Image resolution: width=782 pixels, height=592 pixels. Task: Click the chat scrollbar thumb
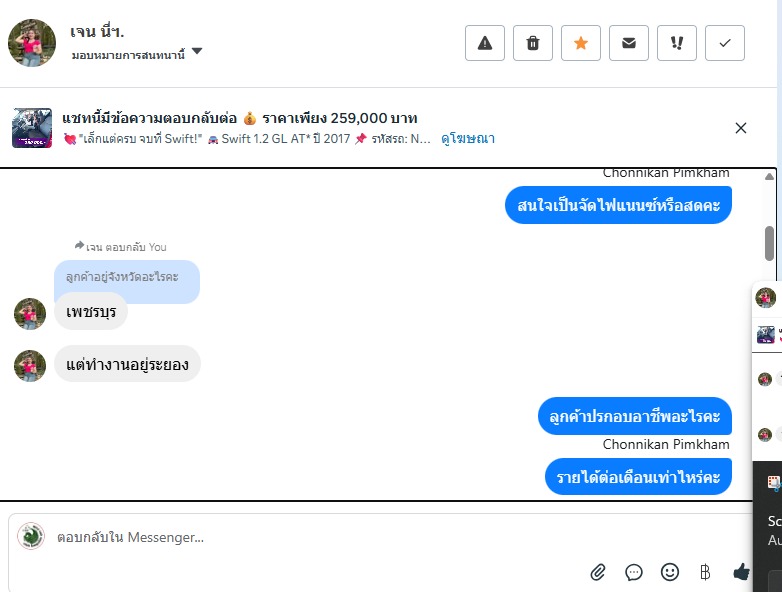click(770, 243)
